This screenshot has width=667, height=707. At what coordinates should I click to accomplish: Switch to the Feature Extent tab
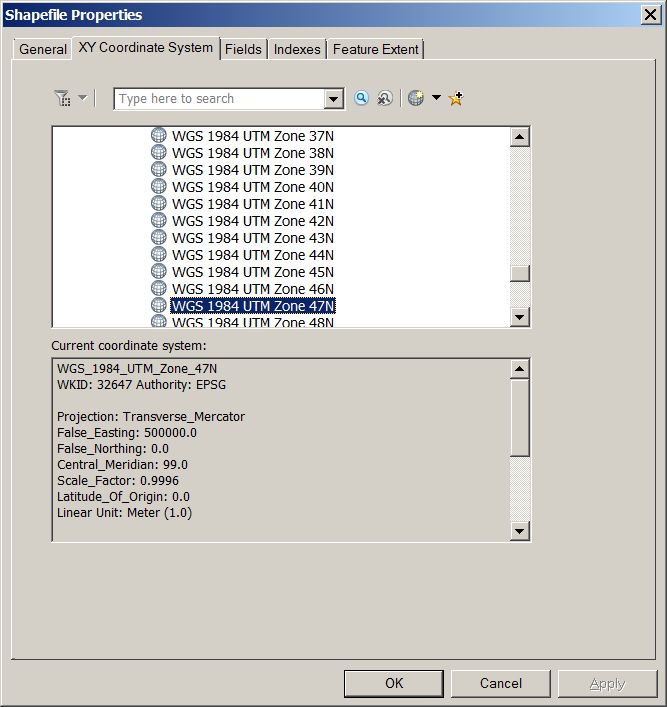(x=376, y=49)
